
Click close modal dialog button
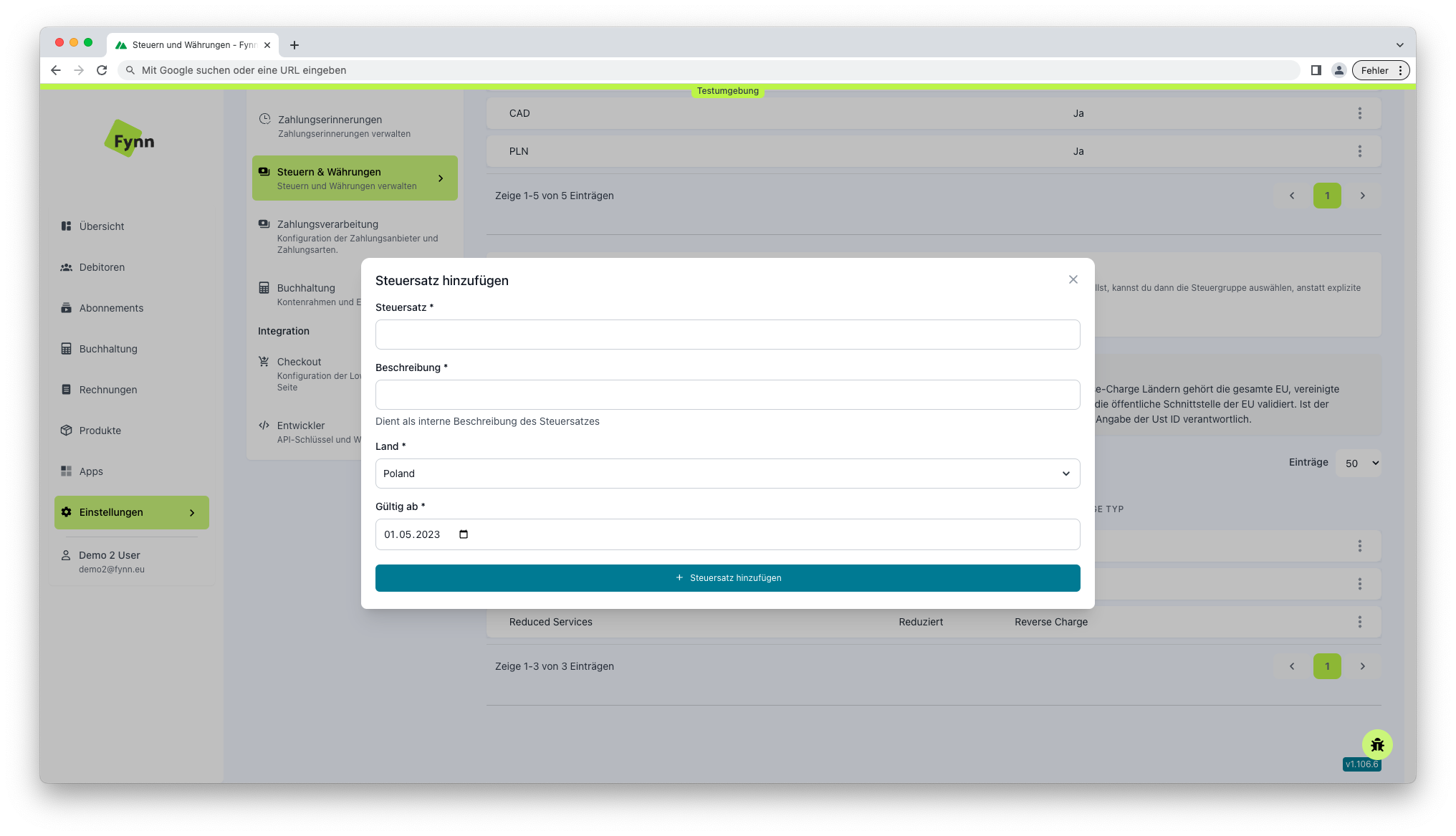[1074, 279]
